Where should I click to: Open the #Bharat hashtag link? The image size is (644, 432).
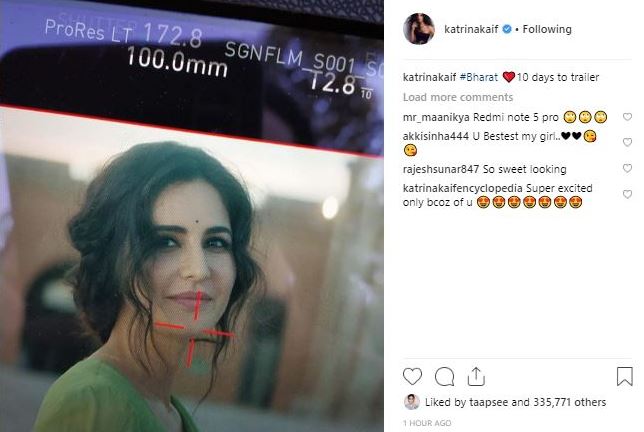pos(478,77)
